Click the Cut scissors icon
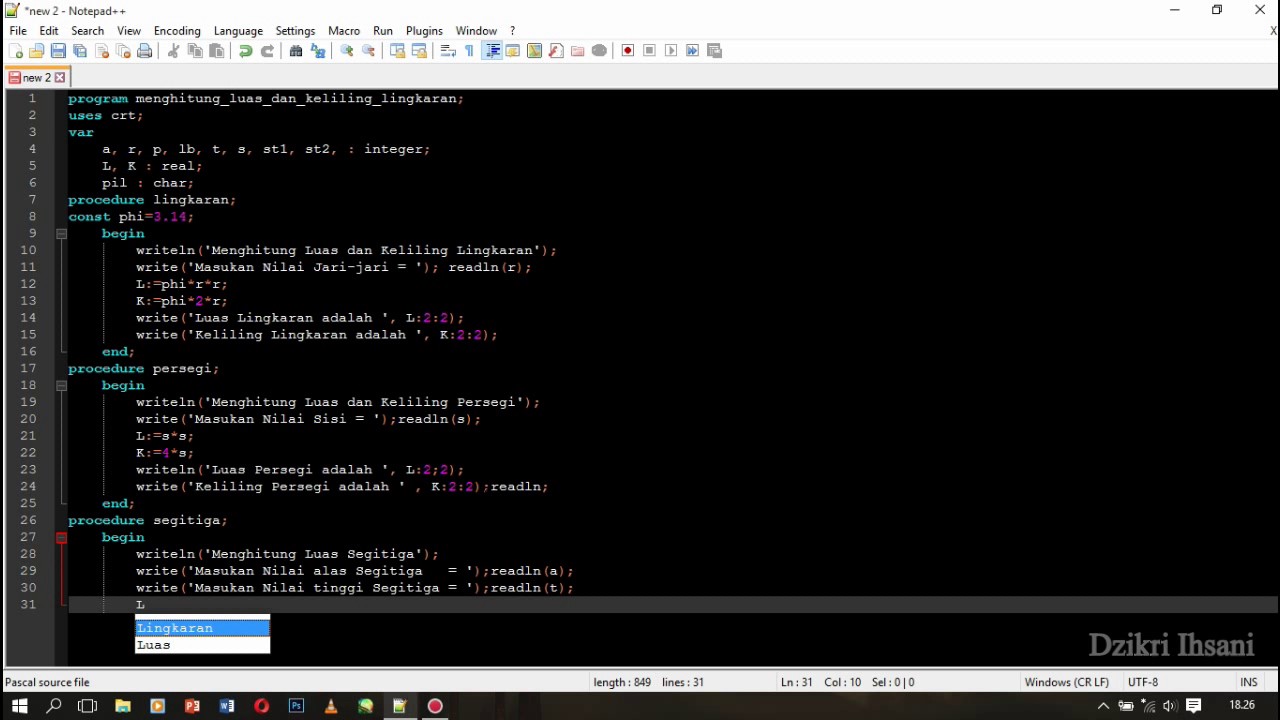This screenshot has width=1280, height=720. 173,51
